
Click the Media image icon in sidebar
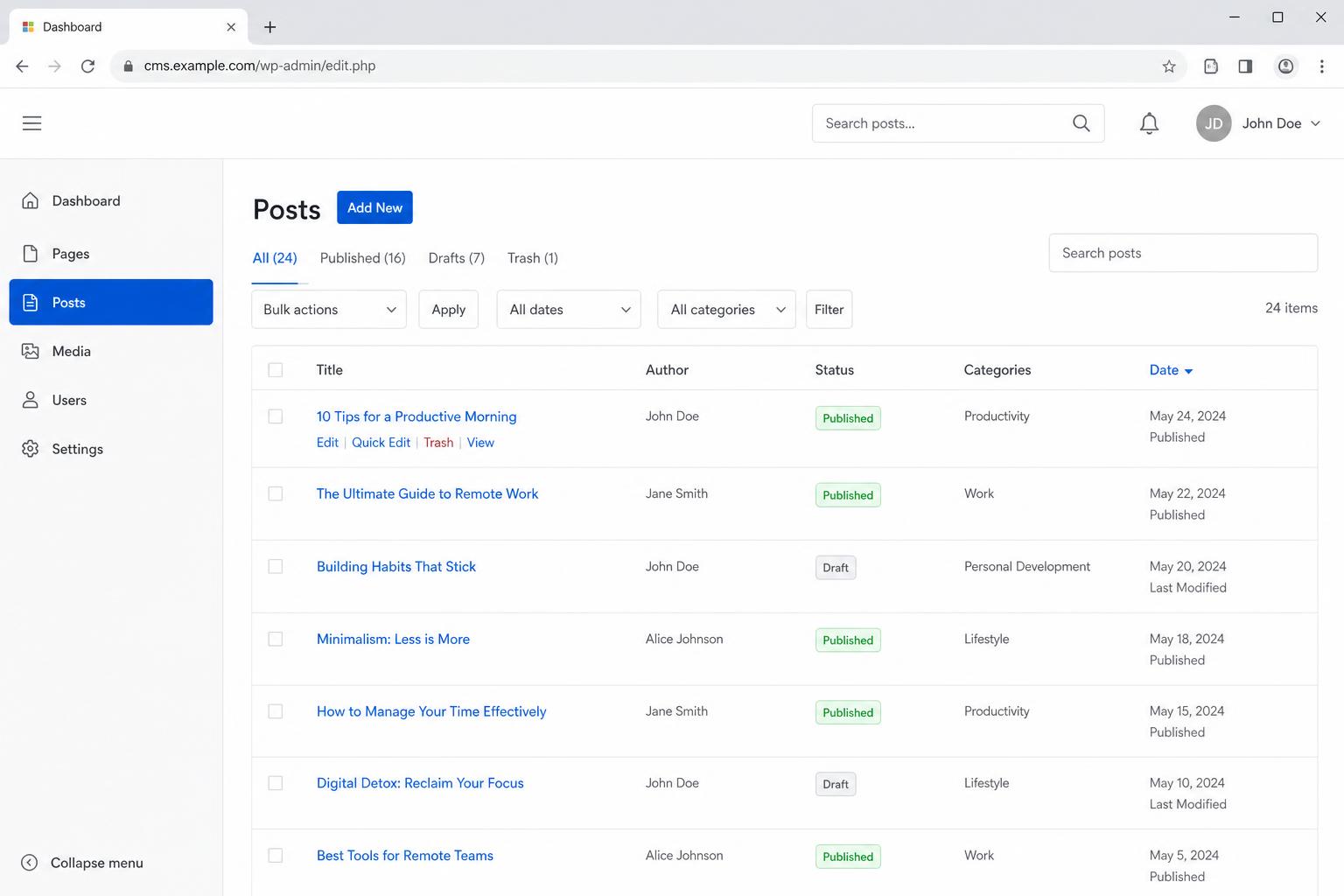[x=31, y=351]
